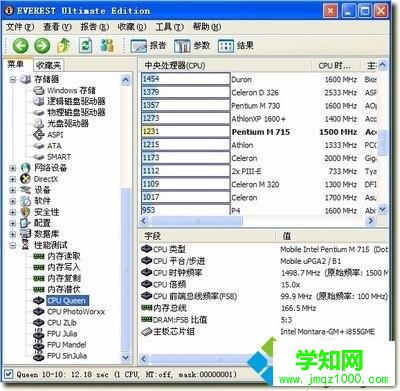Viewport: 400px width, 391px height.
Task: Click the tree panel scroll-down arrow
Action: [126, 358]
